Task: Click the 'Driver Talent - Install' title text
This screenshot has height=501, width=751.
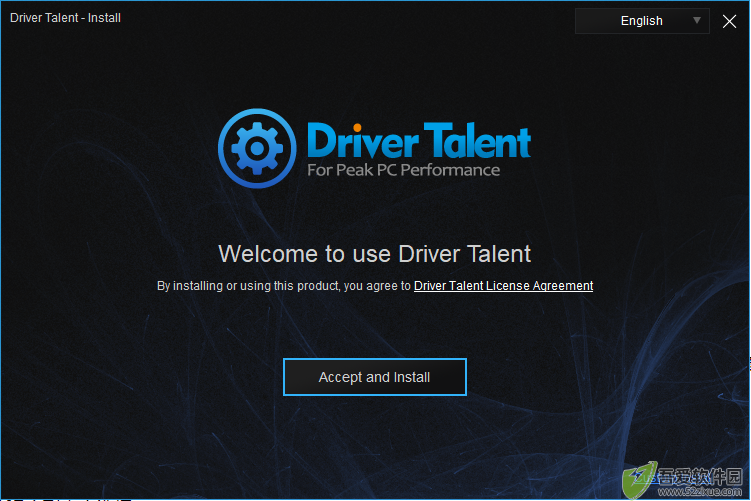Action: point(65,18)
